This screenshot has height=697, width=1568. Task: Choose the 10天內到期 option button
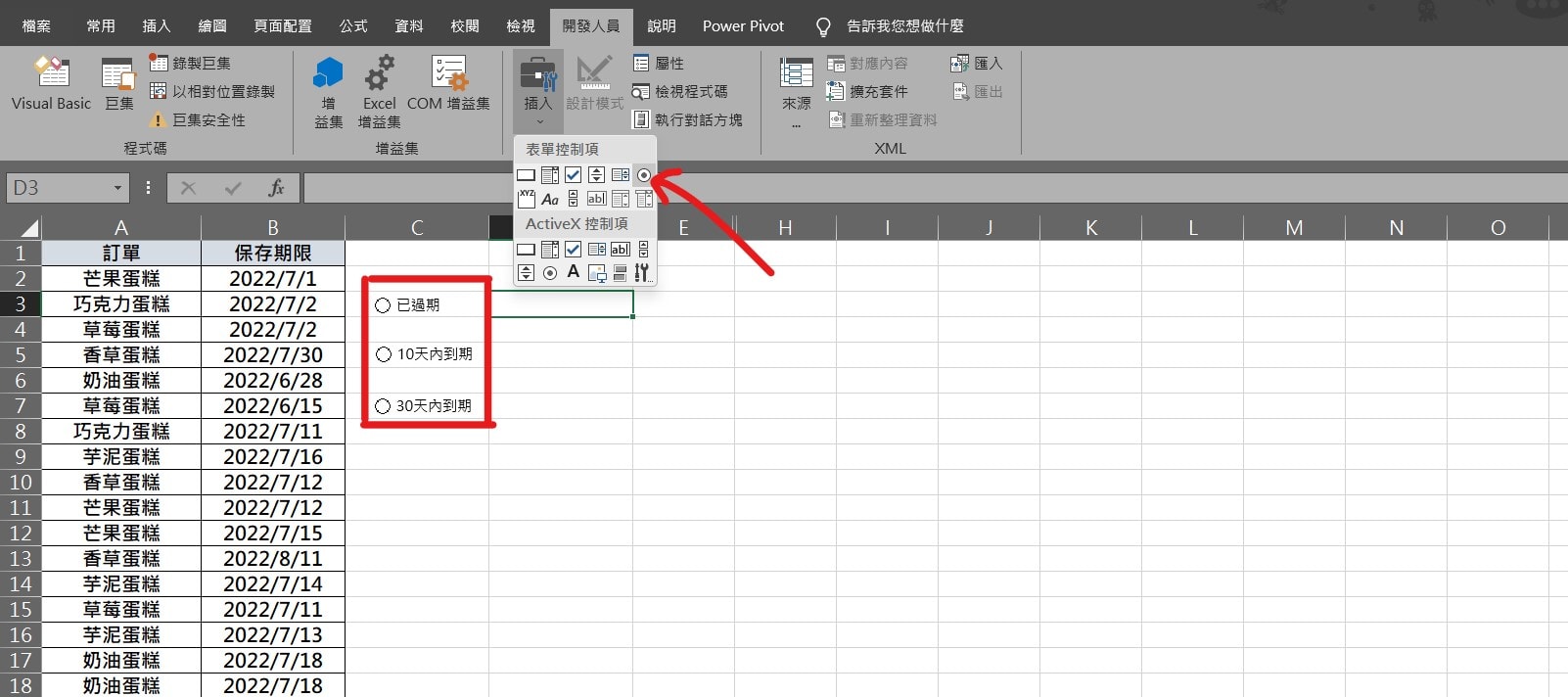click(384, 354)
